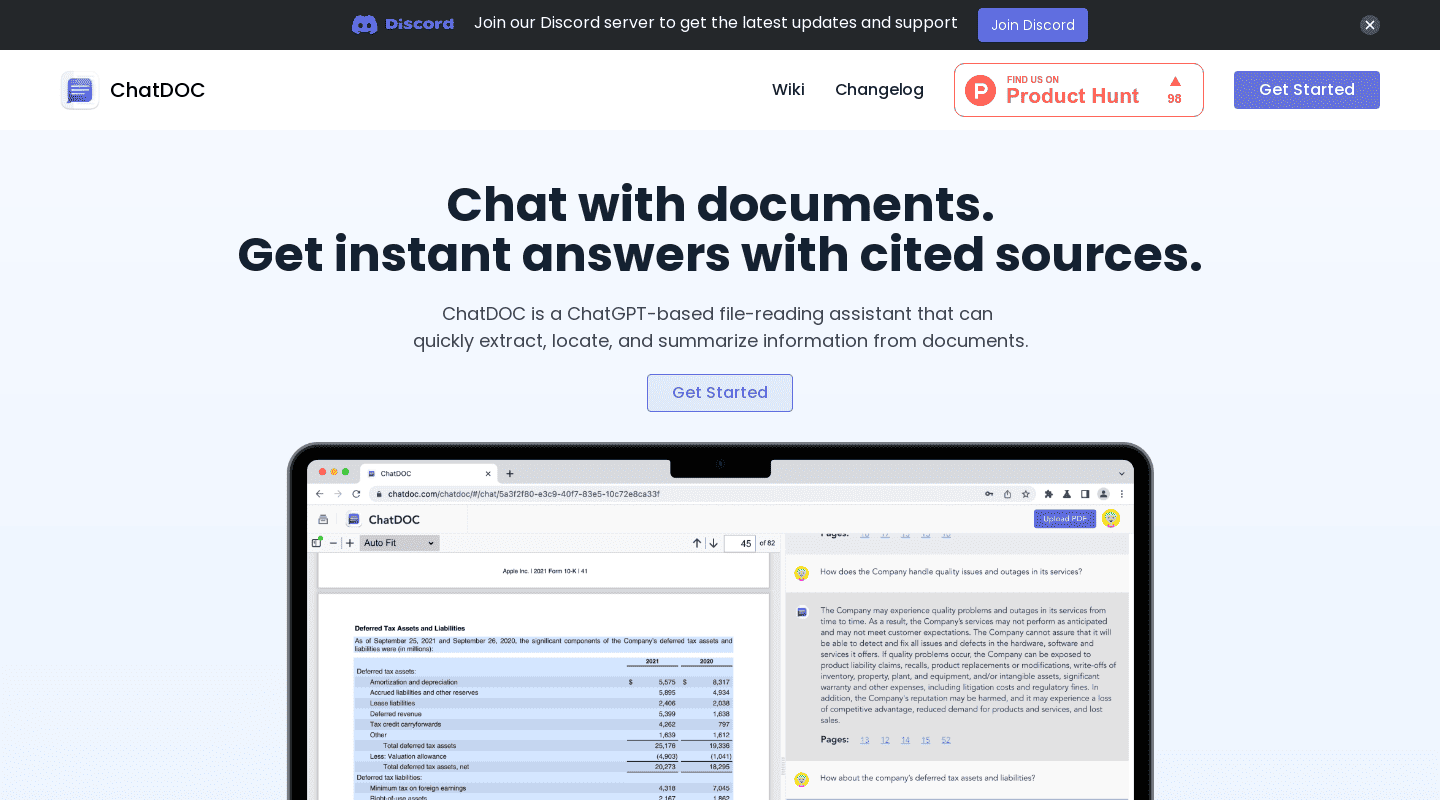
Task: Click Get Started in the top navigation
Action: click(x=1307, y=90)
